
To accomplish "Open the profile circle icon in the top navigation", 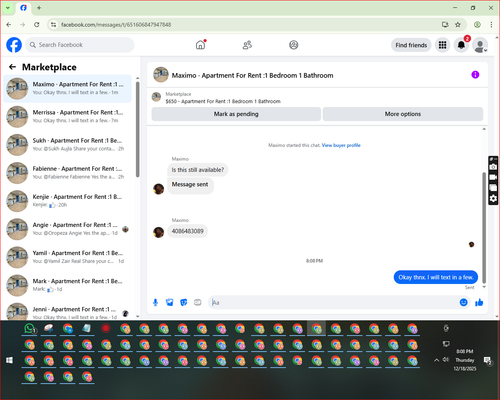I will tap(294, 45).
